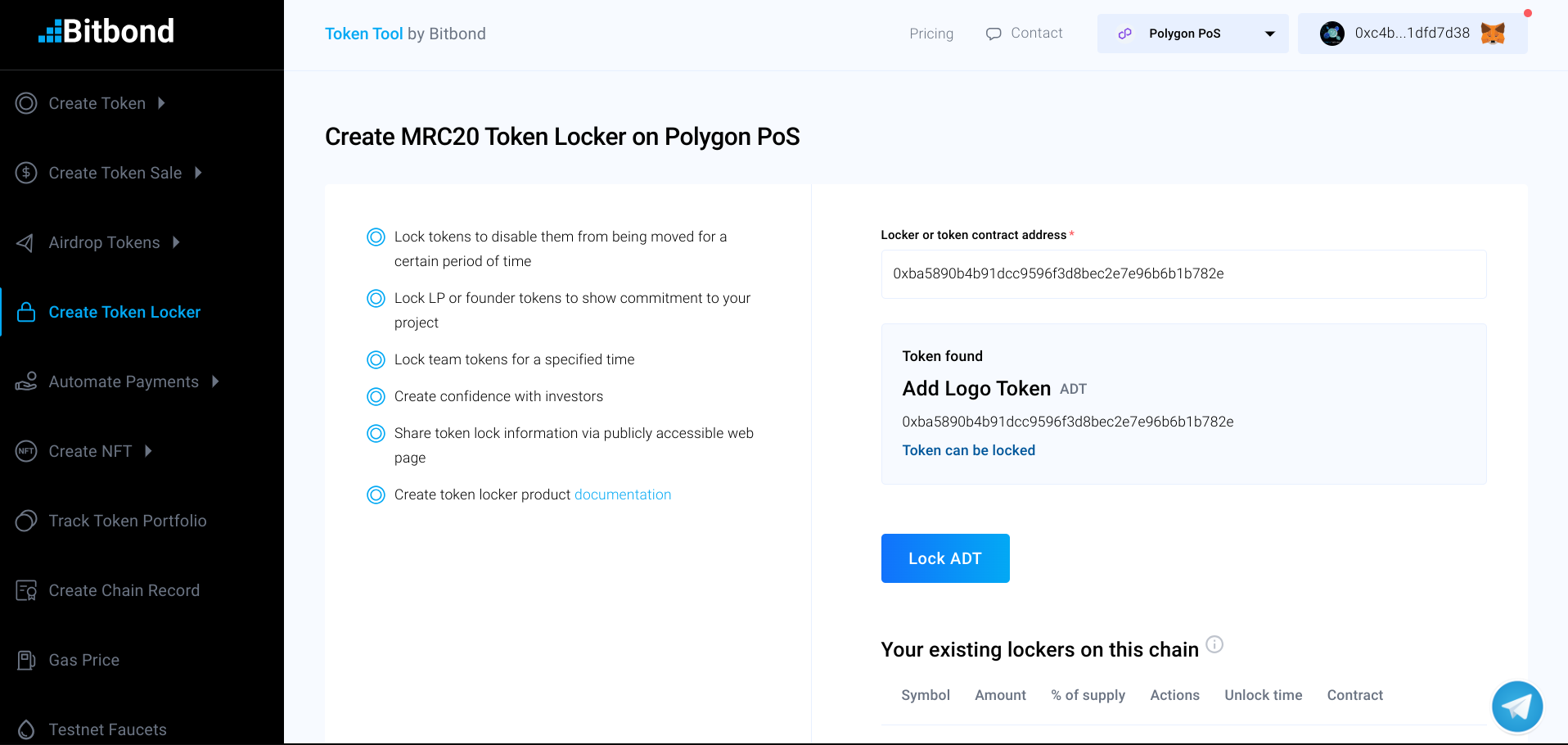Open the Telegram chat bubble
The width and height of the screenshot is (1568, 745).
point(1516,706)
